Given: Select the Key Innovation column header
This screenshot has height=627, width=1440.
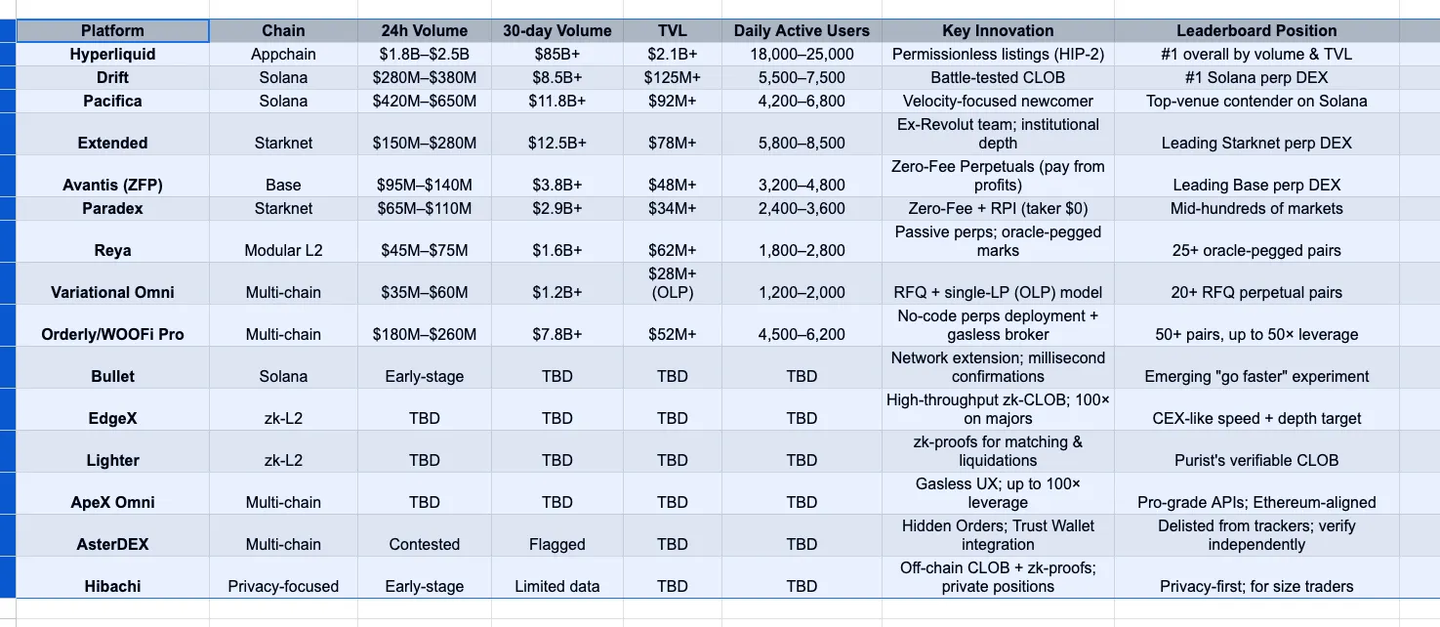Looking at the screenshot, I should point(997,31).
